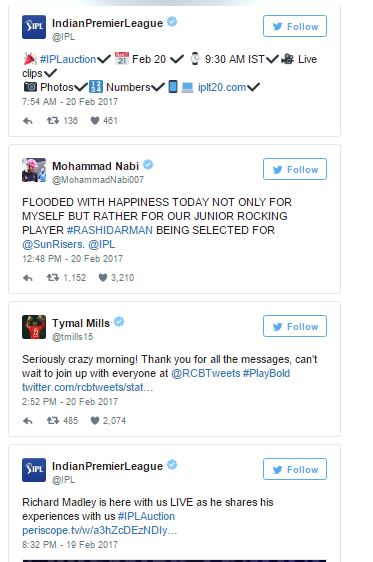Image resolution: width=373 pixels, height=562 pixels.
Task: Like the IPL tweet with 461 likes
Action: coord(95,121)
